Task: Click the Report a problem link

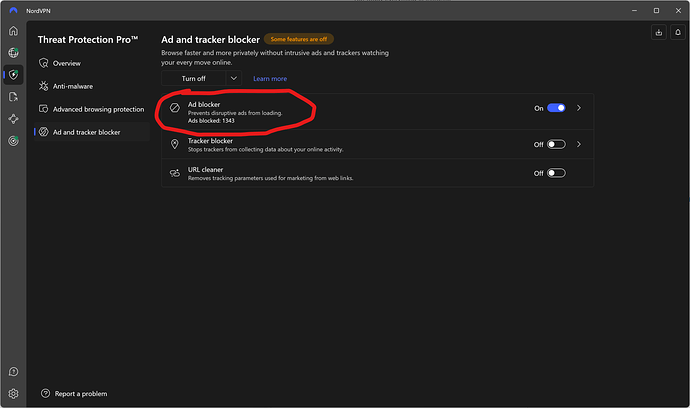Action: (81, 394)
